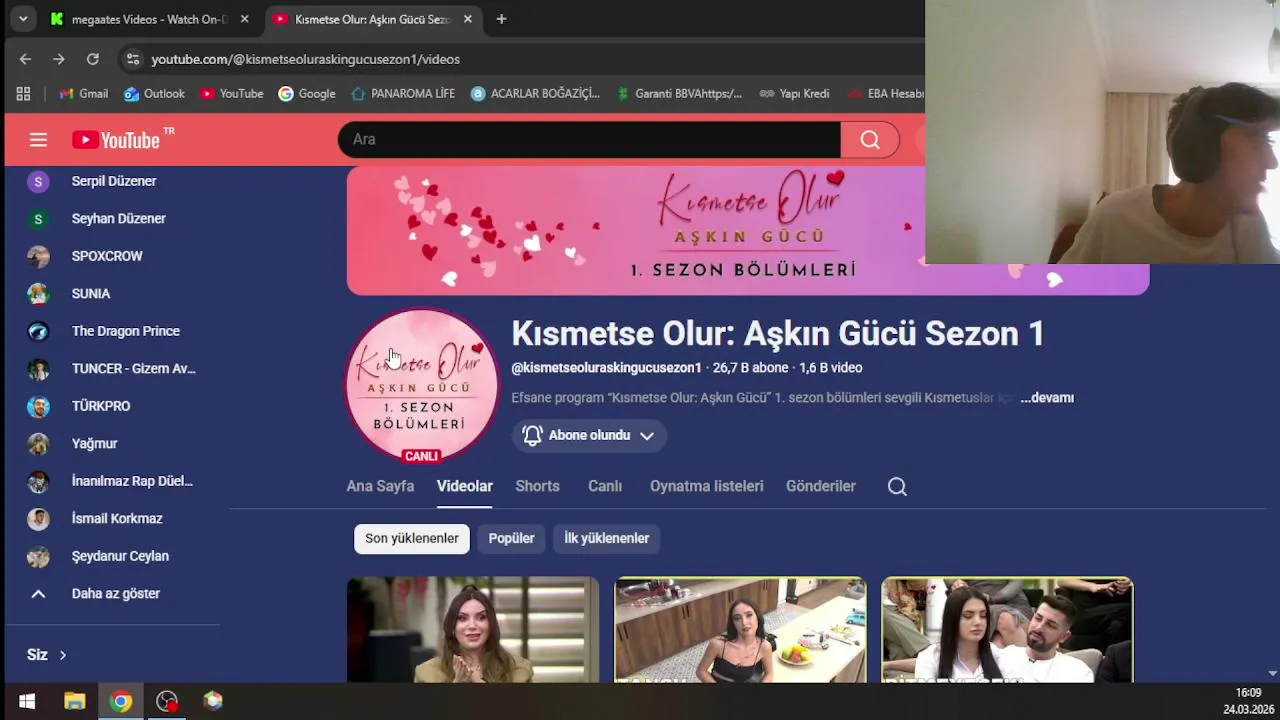This screenshot has width=1280, height=720.
Task: Open the Abone olundu dropdown
Action: coord(589,435)
